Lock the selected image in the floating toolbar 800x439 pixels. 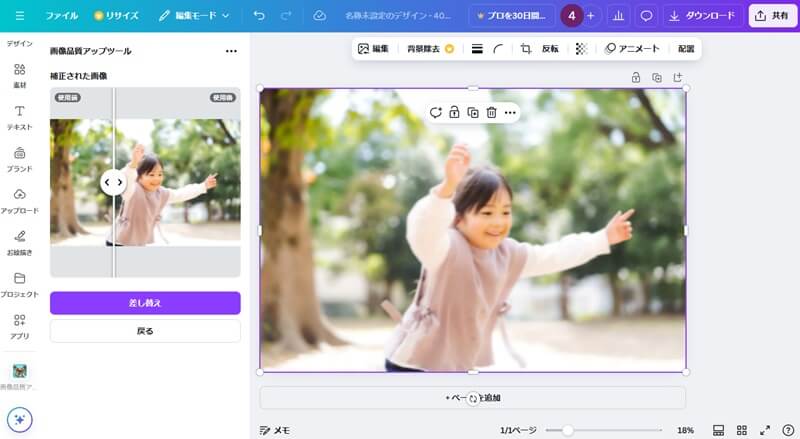click(x=454, y=113)
